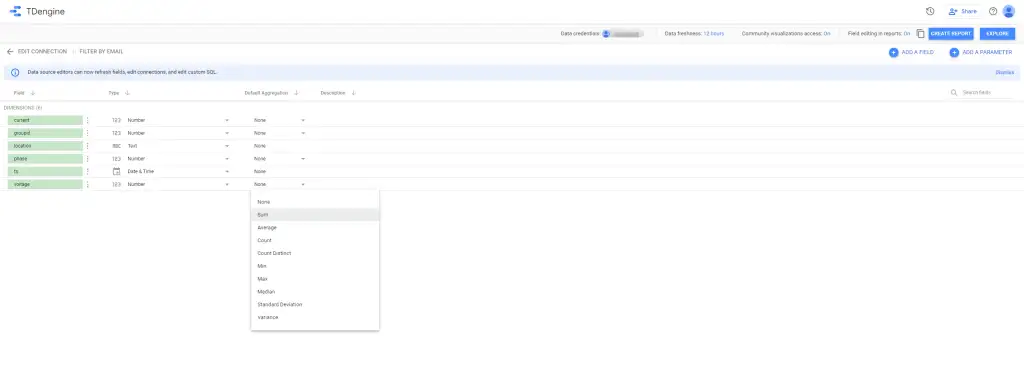The width and height of the screenshot is (1024, 368).
Task: Click the back arrow beside Edit Connection
Action: (x=10, y=52)
